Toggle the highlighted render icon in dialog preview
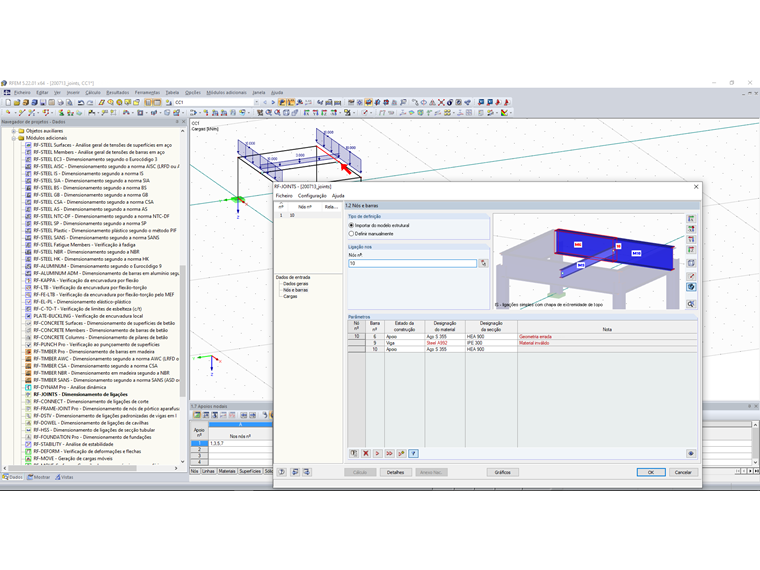Viewport: 760px width, 570px height. (691, 287)
